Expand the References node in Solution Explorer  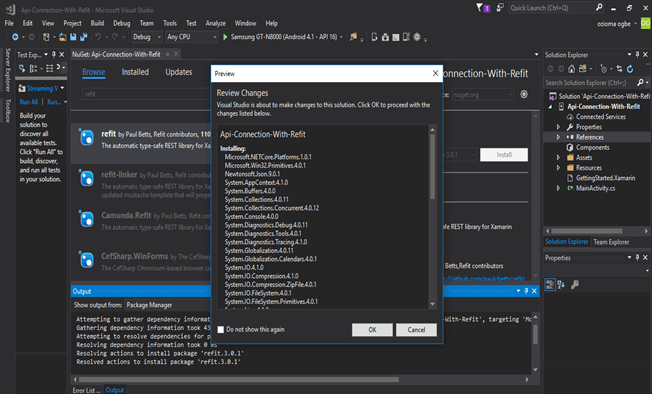pyautogui.click(x=558, y=137)
